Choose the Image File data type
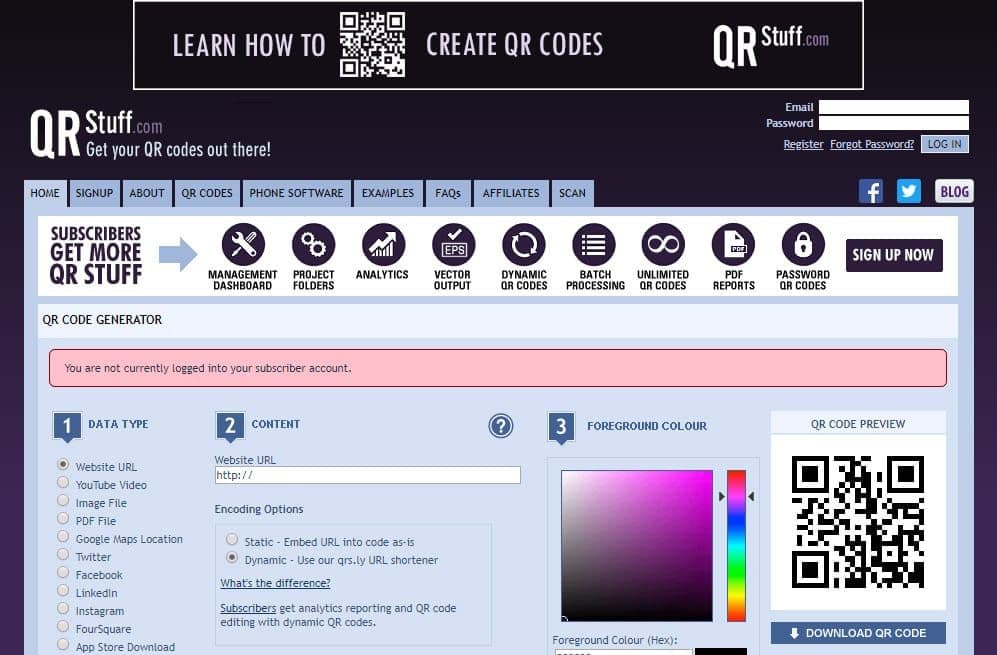 63,500
